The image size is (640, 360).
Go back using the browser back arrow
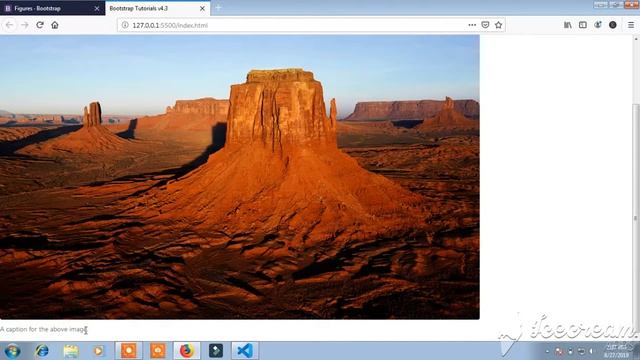[9, 25]
